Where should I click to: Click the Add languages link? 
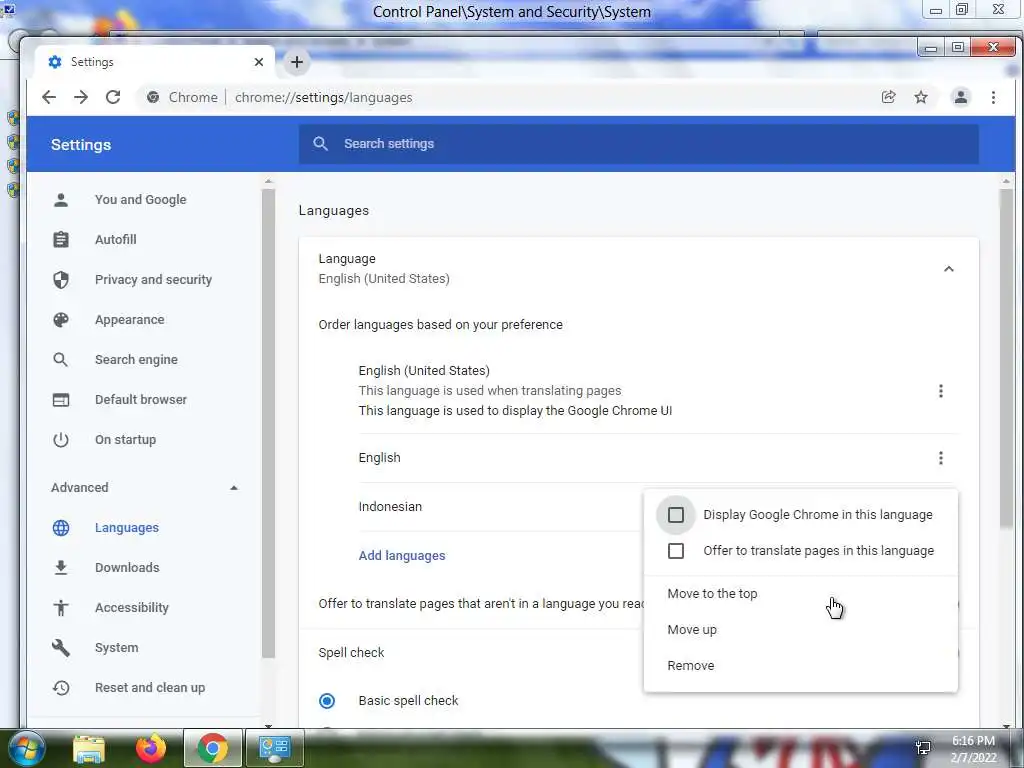coord(402,556)
